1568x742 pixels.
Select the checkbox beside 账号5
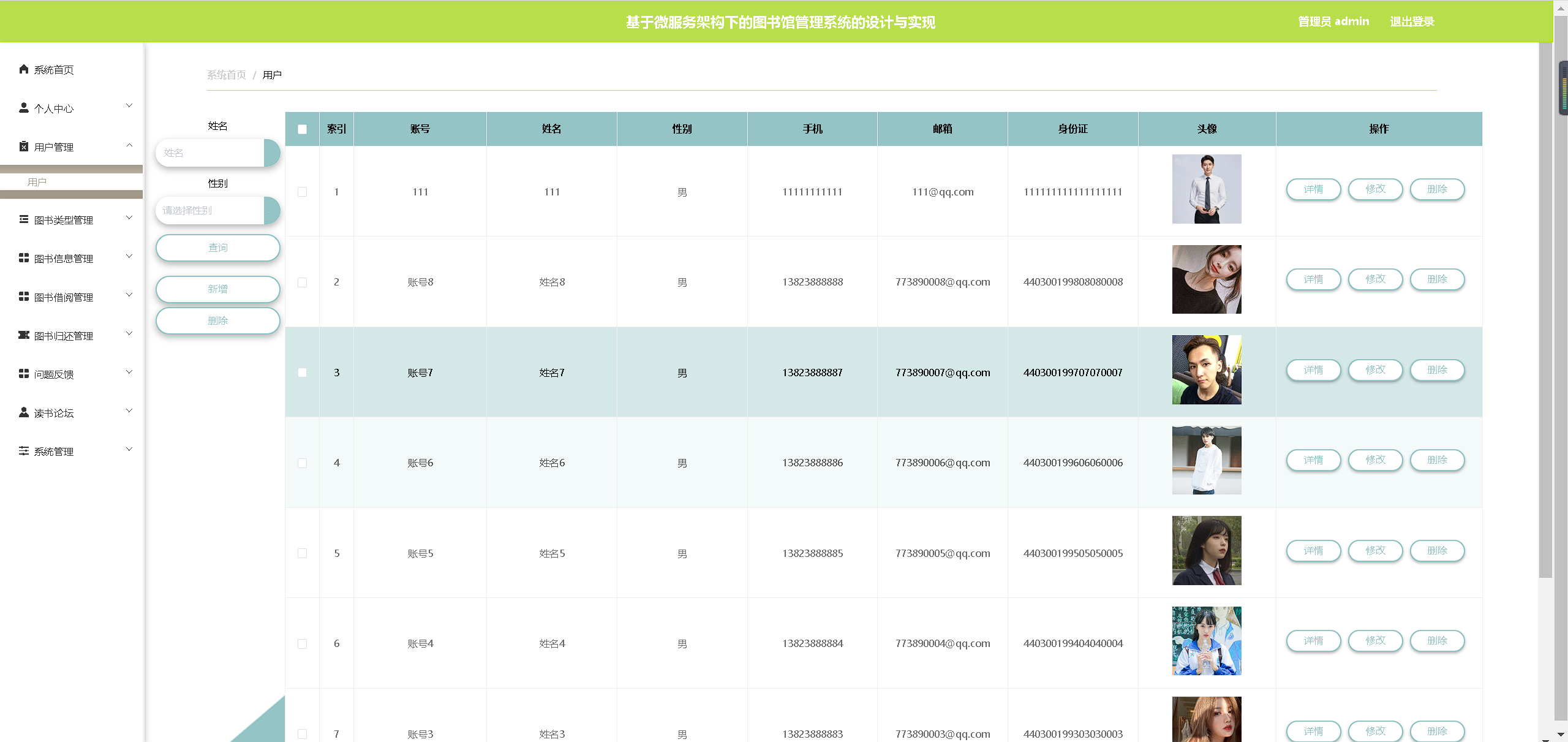tap(301, 553)
